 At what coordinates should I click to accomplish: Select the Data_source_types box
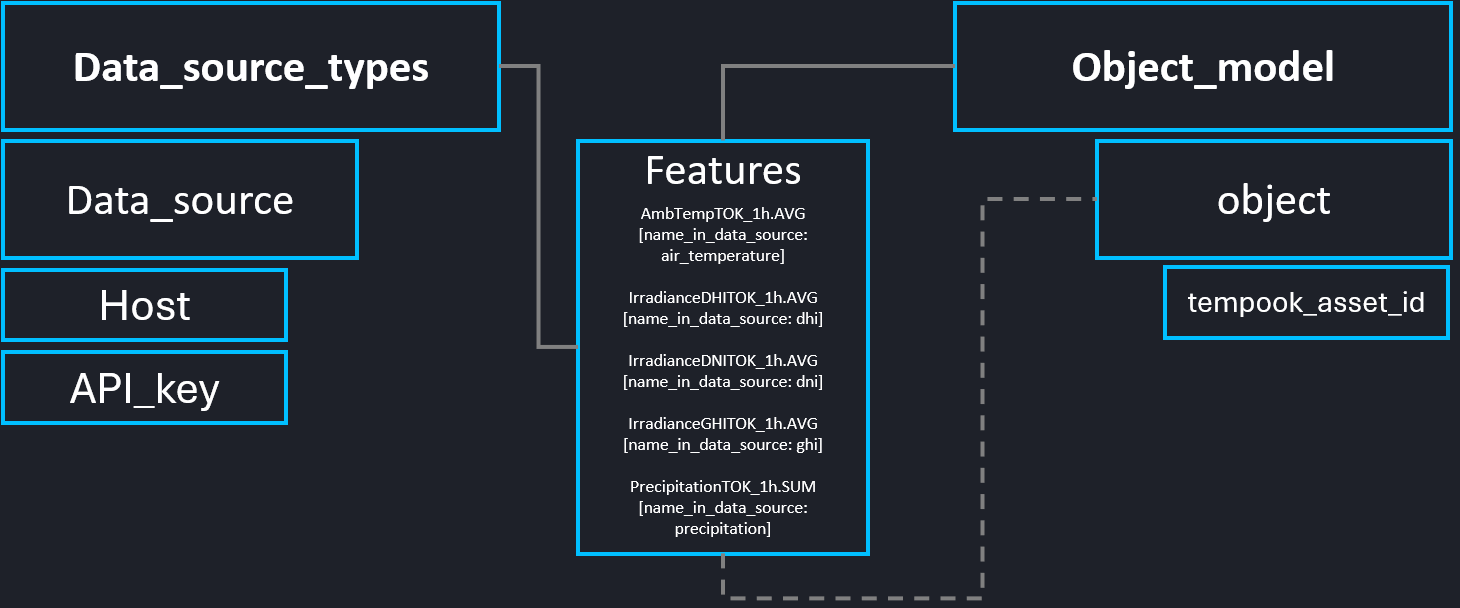[x=250, y=67]
